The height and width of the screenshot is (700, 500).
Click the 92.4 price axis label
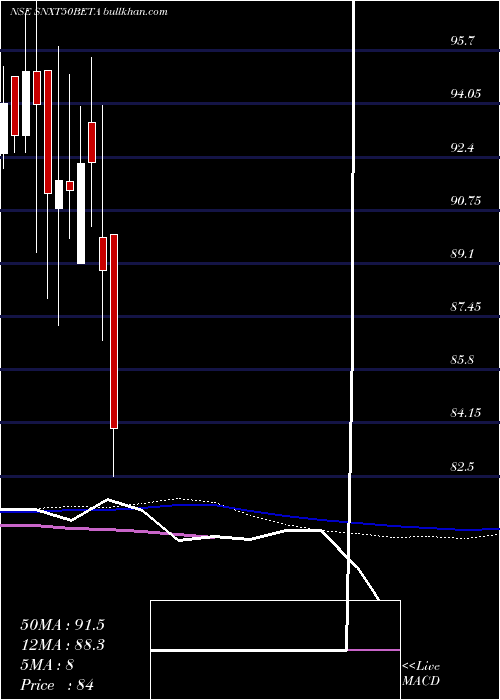tap(462, 148)
